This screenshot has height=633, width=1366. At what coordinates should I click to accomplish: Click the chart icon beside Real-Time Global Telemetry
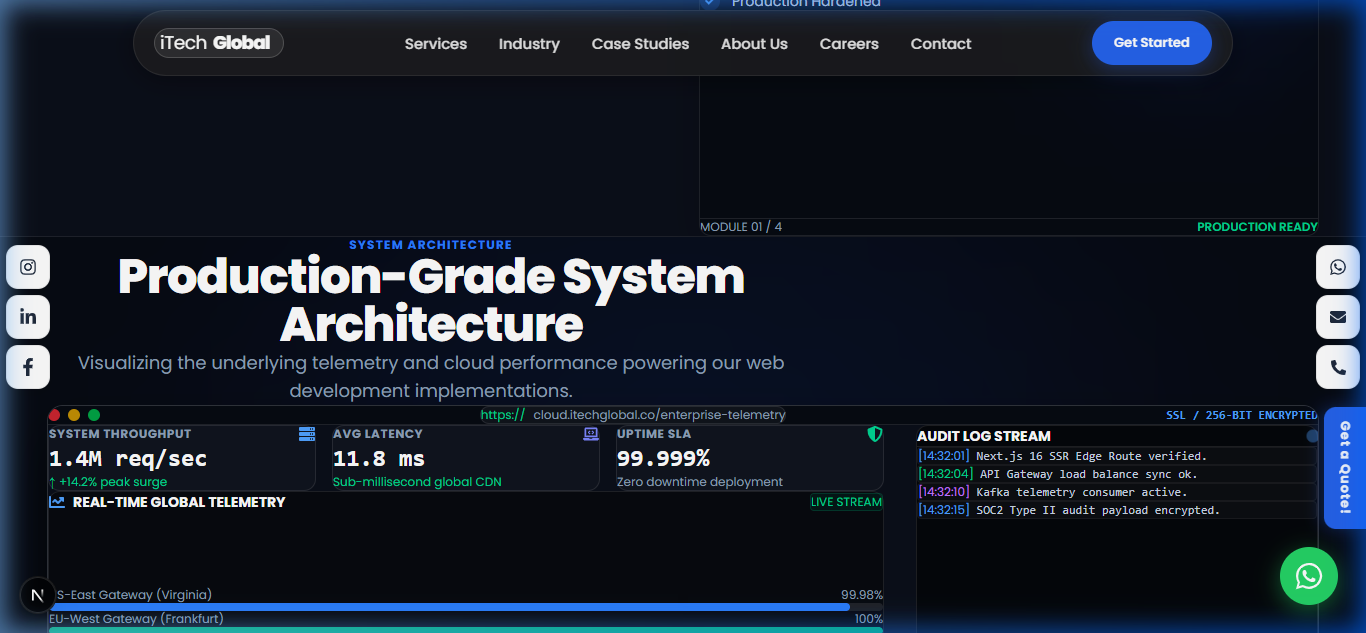[x=57, y=502]
